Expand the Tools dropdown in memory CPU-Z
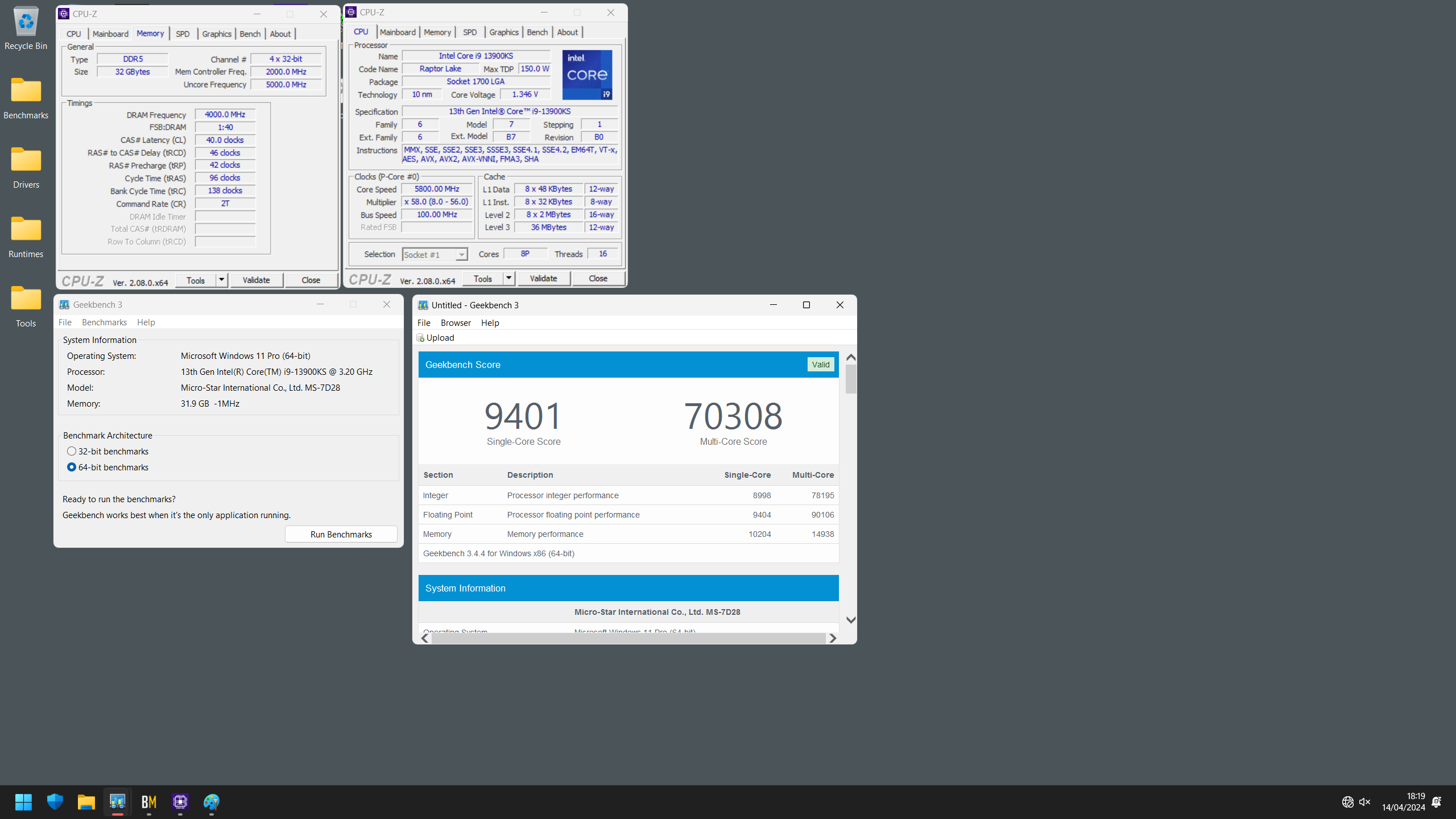 pos(221,280)
